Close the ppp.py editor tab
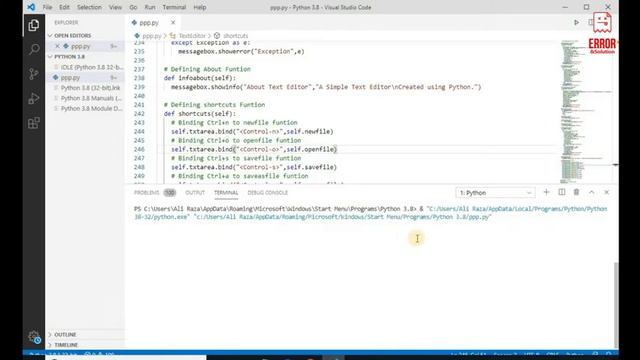 tap(173, 22)
